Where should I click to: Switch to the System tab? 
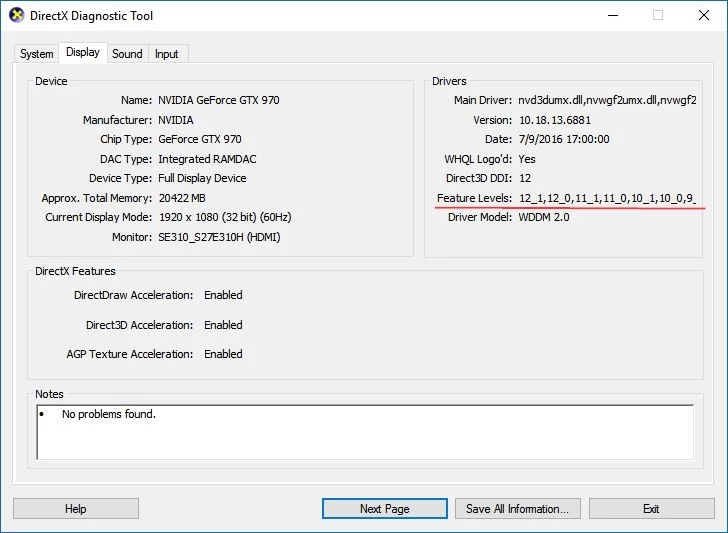pyautogui.click(x=36, y=54)
